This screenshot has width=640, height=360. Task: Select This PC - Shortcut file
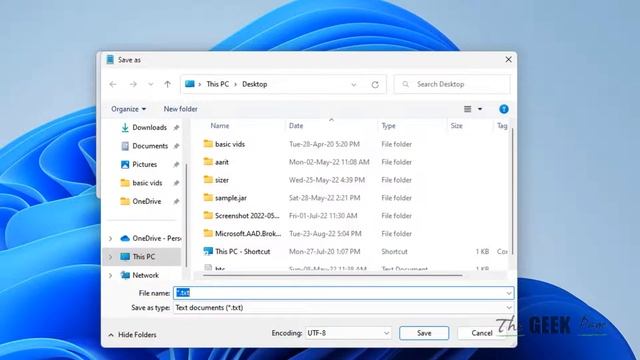(242, 251)
